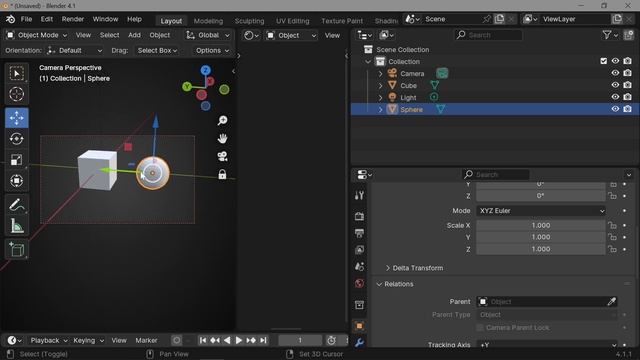Screen dimensions: 640x360
Task: Disable the Sphere in renders
Action: pos(628,109)
